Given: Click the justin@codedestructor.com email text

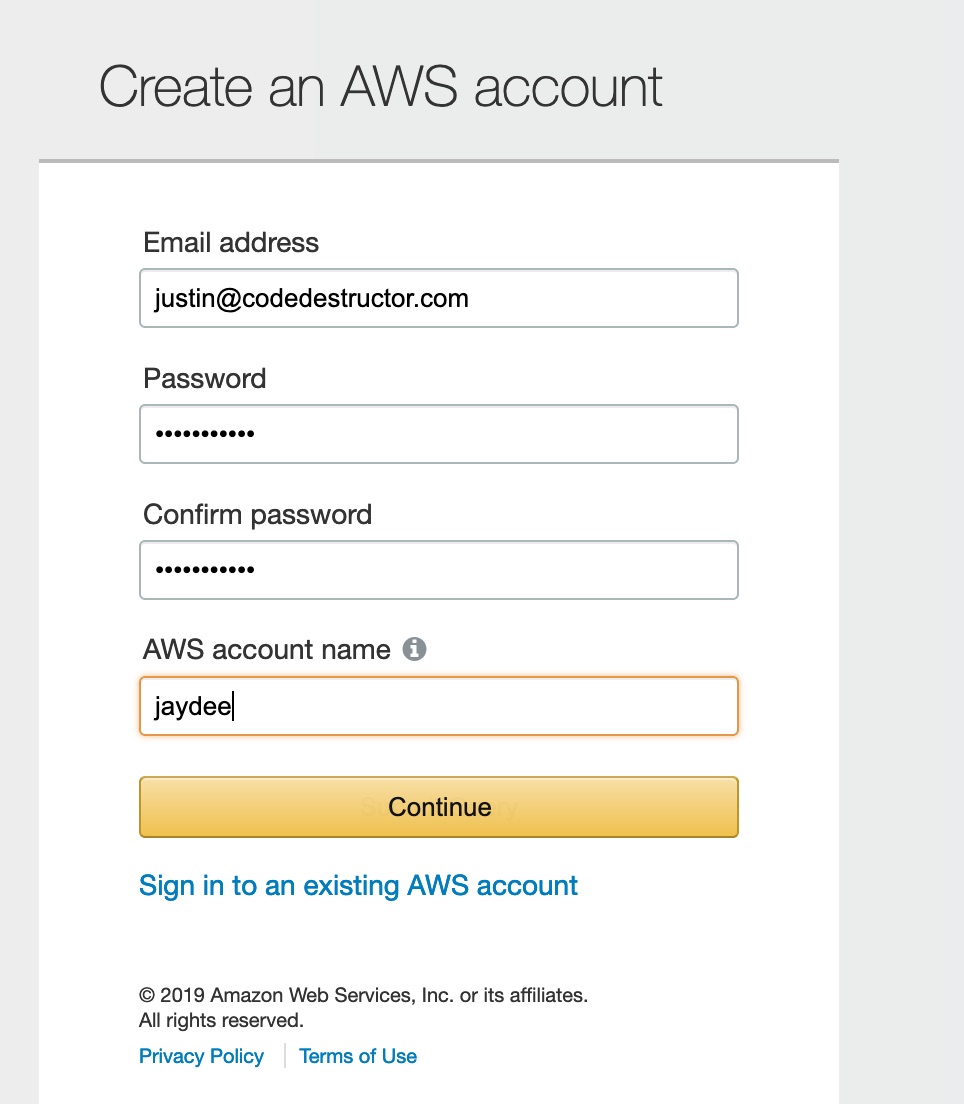Looking at the screenshot, I should (x=311, y=299).
